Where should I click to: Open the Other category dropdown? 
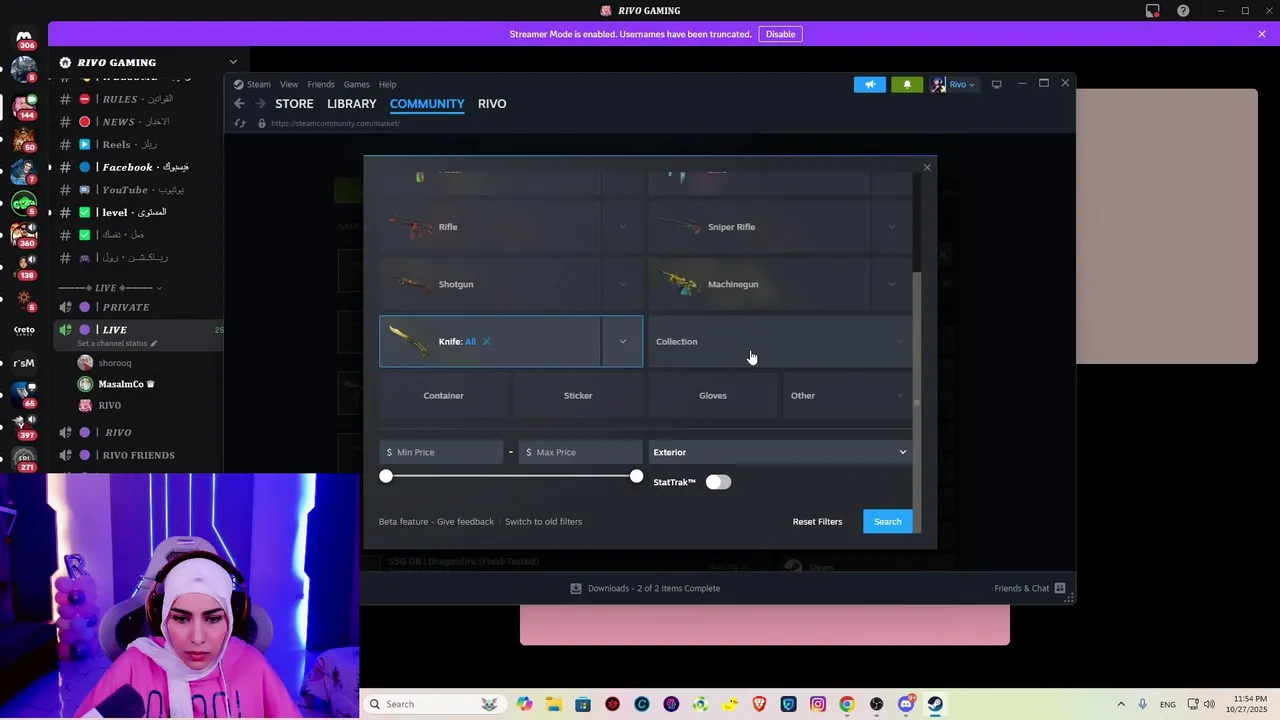(x=847, y=395)
